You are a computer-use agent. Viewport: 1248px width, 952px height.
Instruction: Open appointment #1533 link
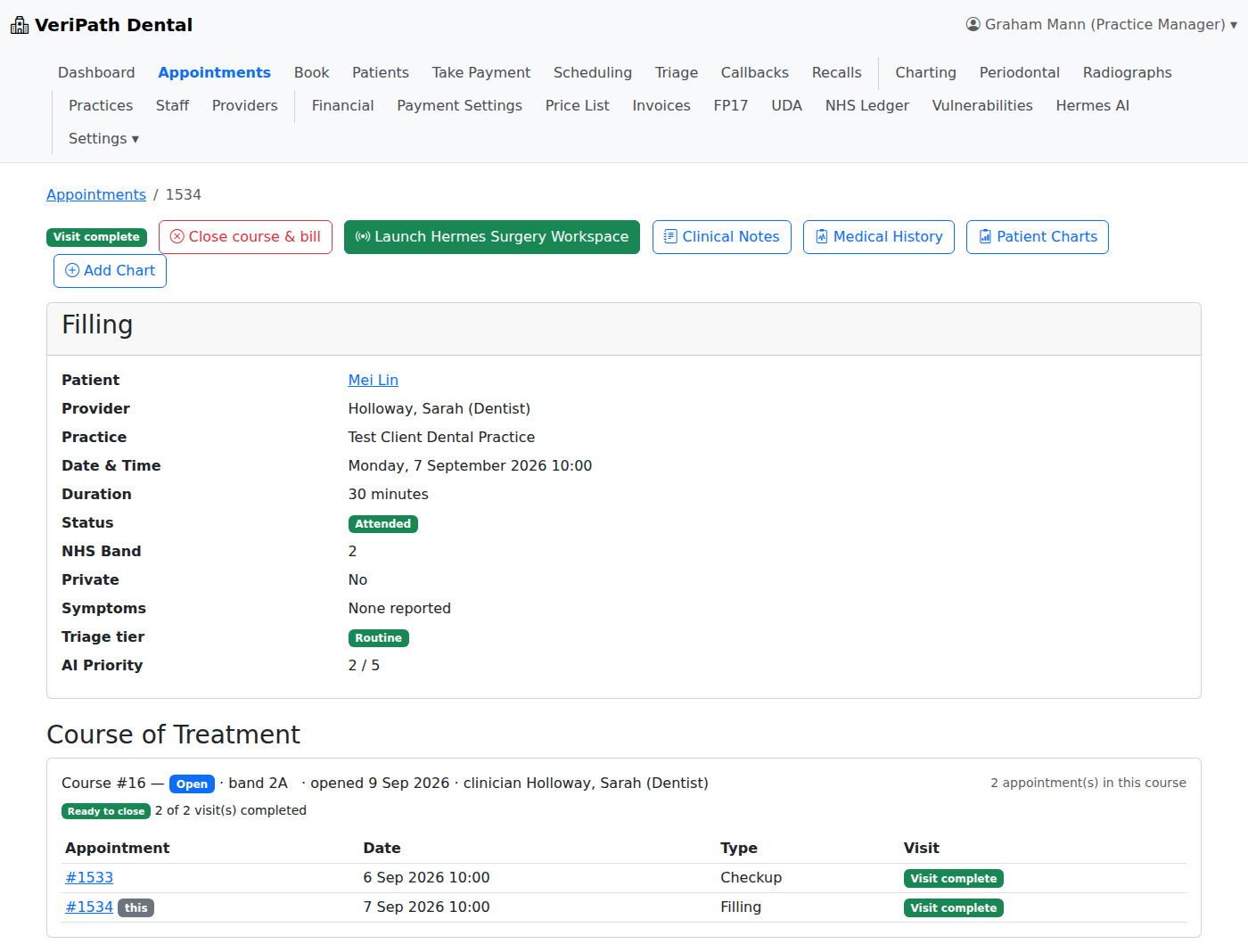pos(89,877)
